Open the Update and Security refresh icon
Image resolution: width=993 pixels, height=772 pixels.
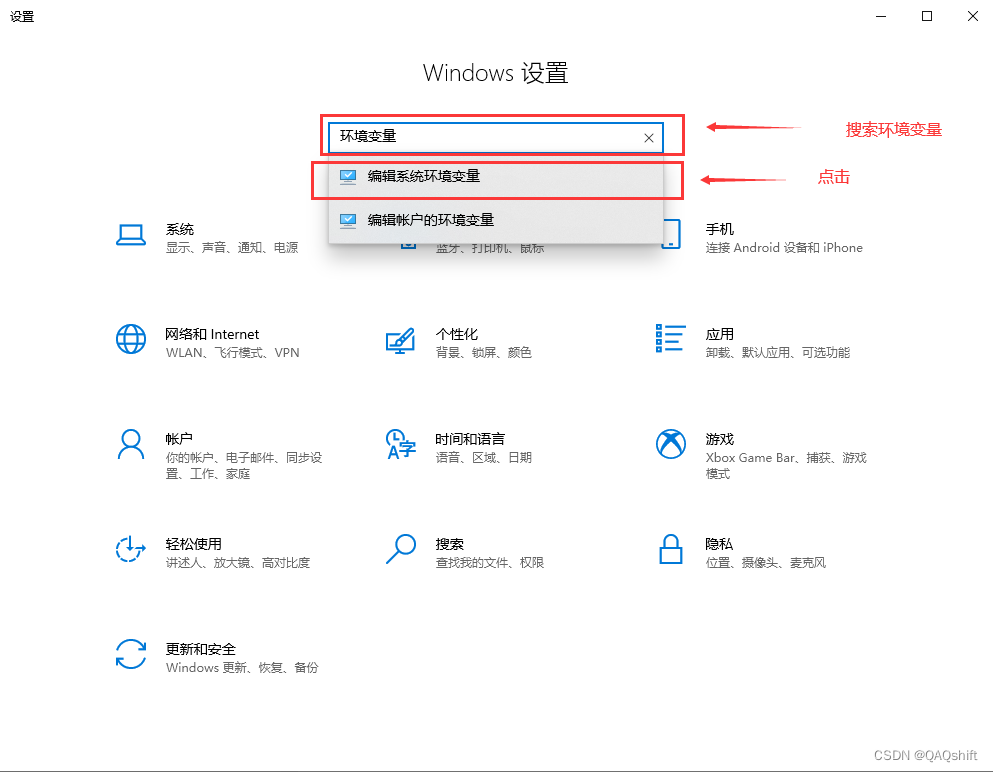click(131, 654)
